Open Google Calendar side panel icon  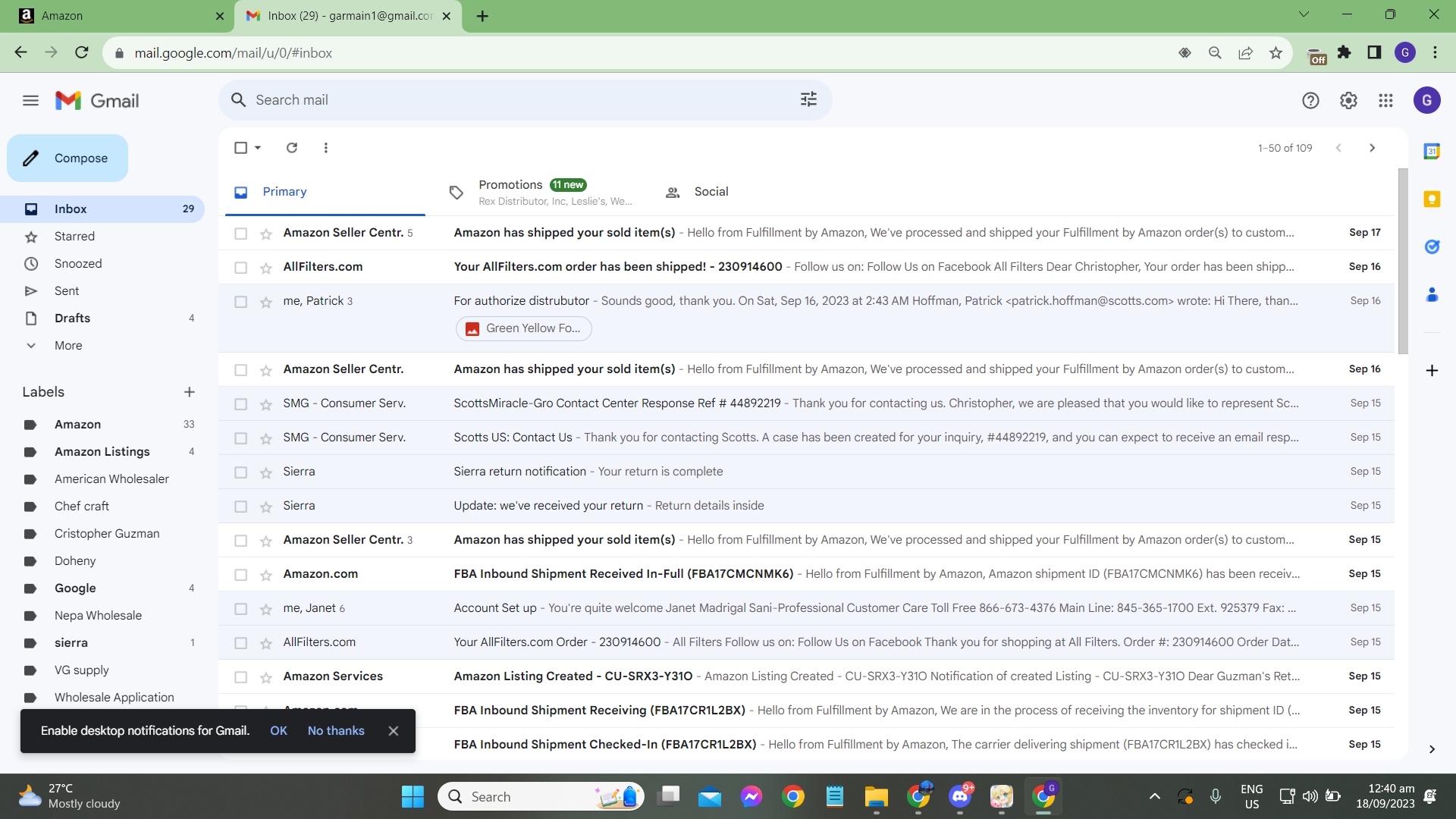click(1432, 152)
